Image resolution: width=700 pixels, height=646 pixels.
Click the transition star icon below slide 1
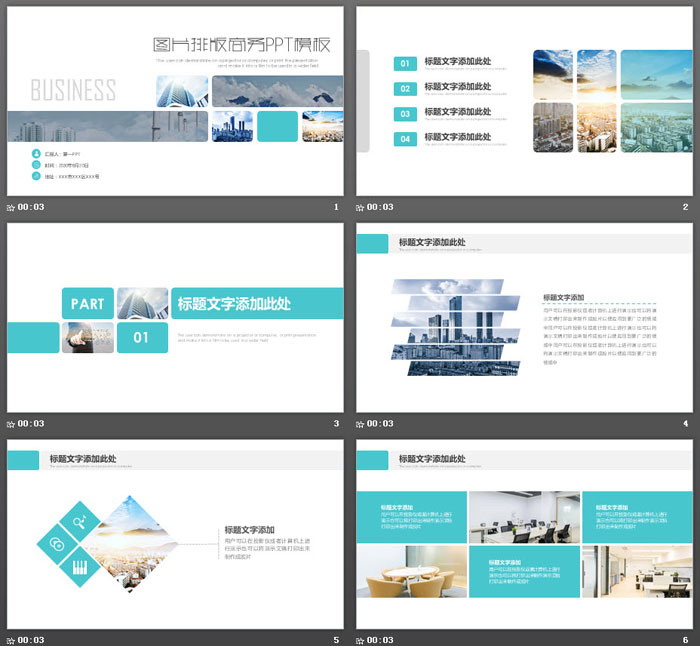point(11,208)
